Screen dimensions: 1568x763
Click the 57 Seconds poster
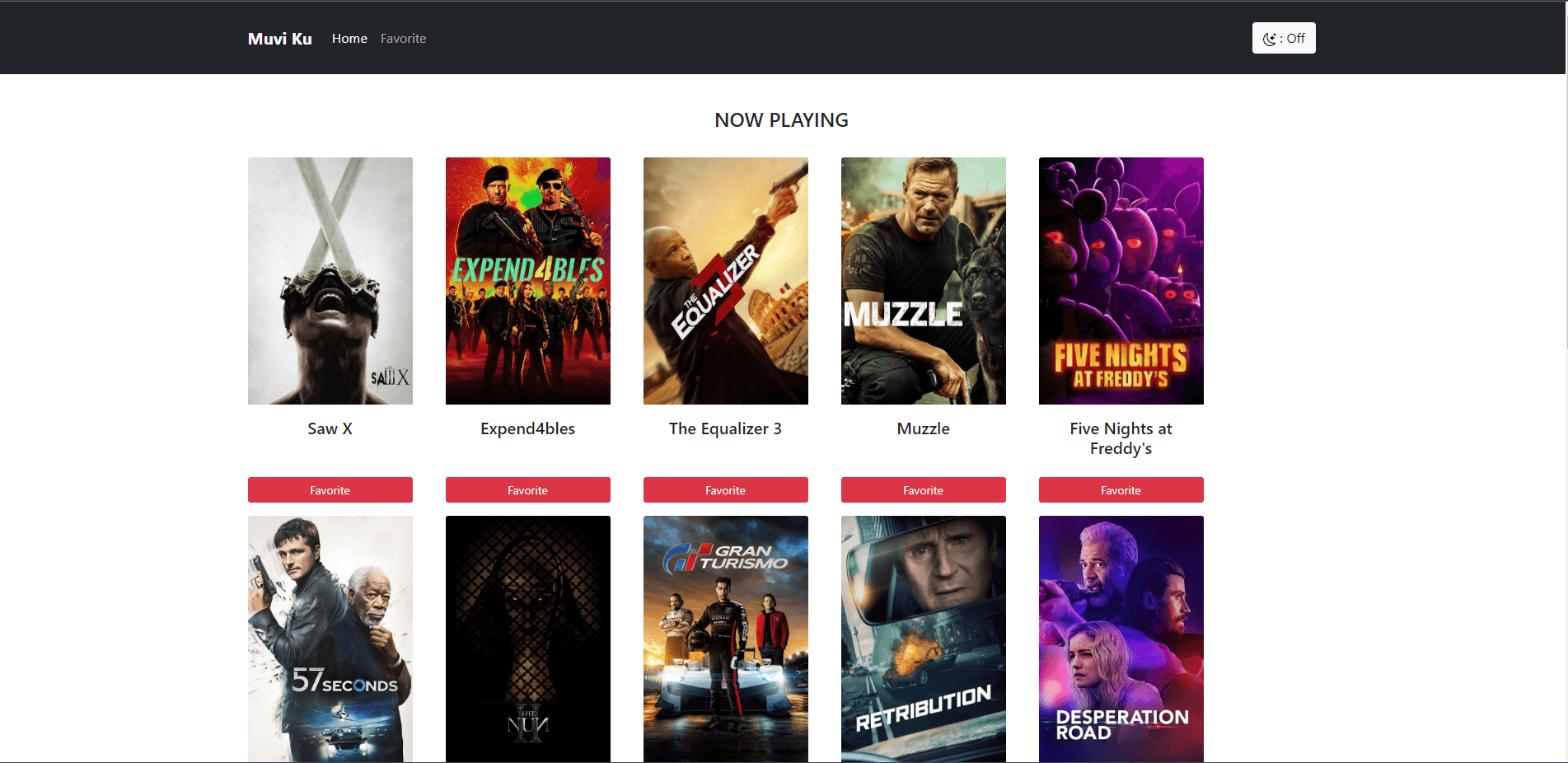330,639
